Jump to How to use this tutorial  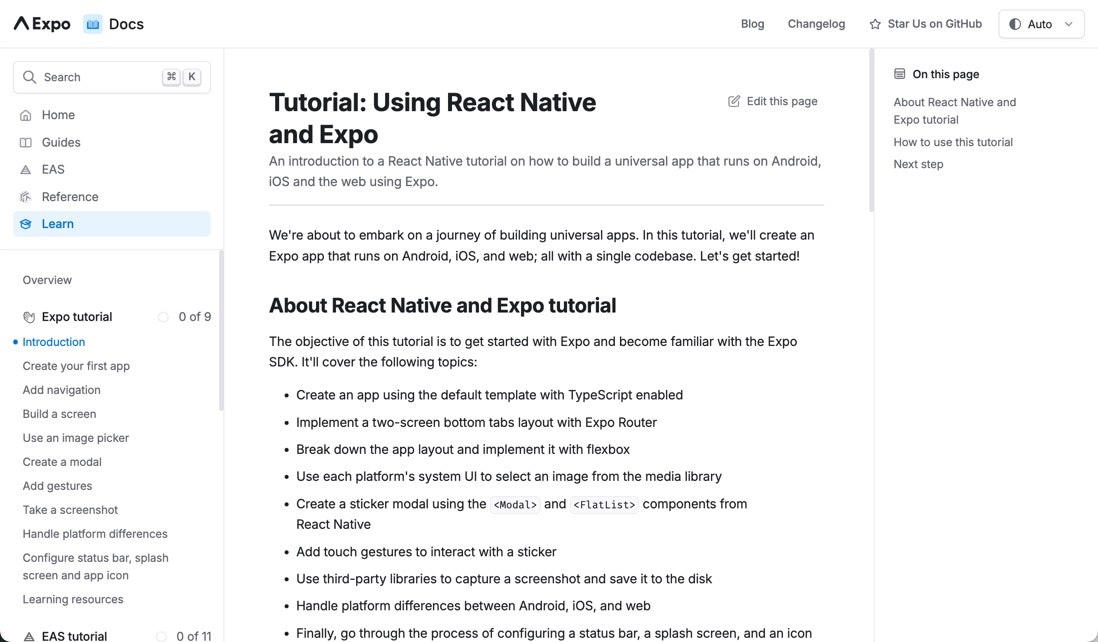point(953,142)
